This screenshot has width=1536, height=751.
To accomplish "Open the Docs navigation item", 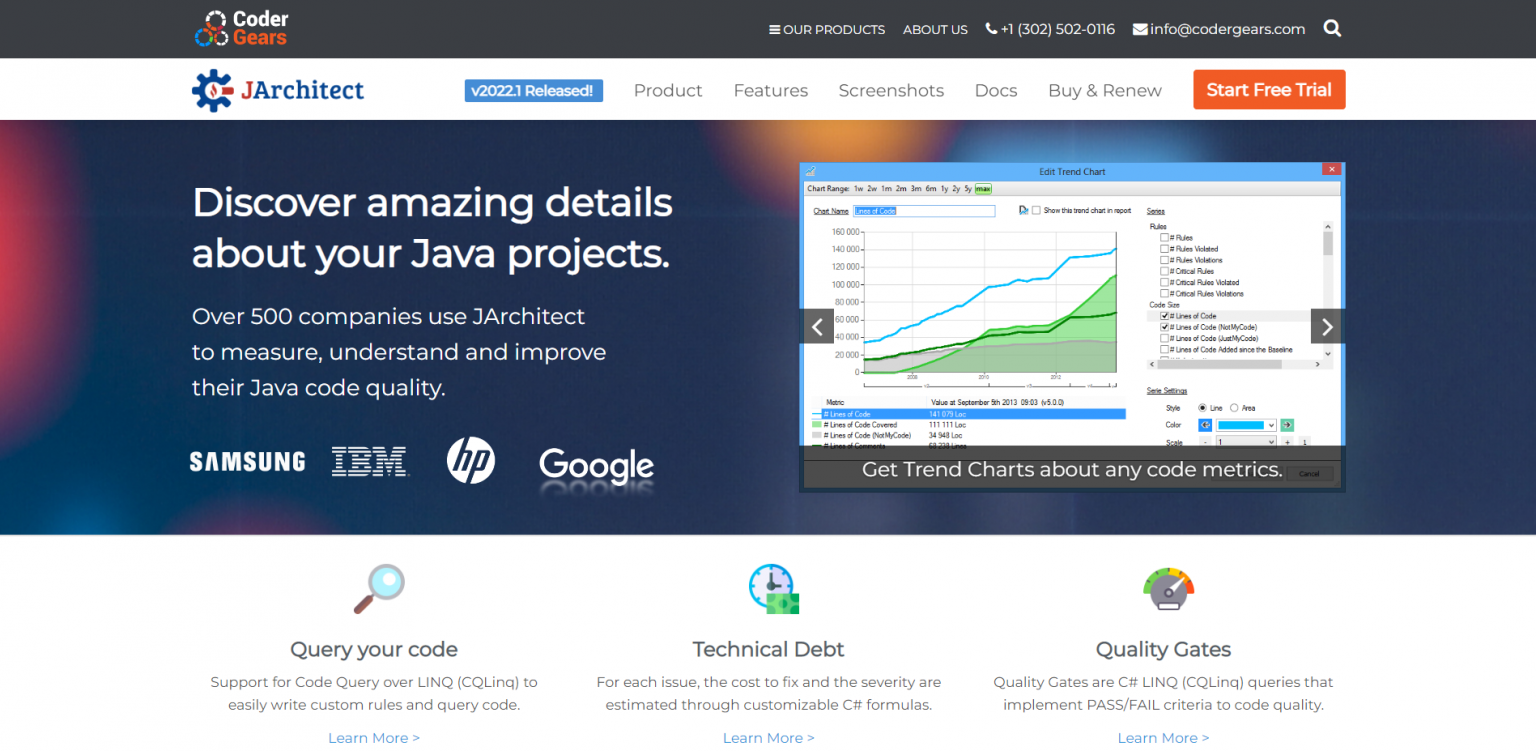I will (x=995, y=90).
